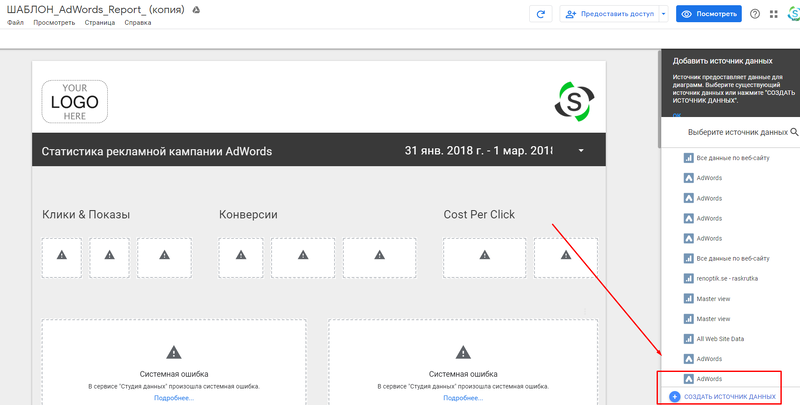Open the Справка menu
Image resolution: width=800 pixels, height=405 pixels.
[138, 22]
